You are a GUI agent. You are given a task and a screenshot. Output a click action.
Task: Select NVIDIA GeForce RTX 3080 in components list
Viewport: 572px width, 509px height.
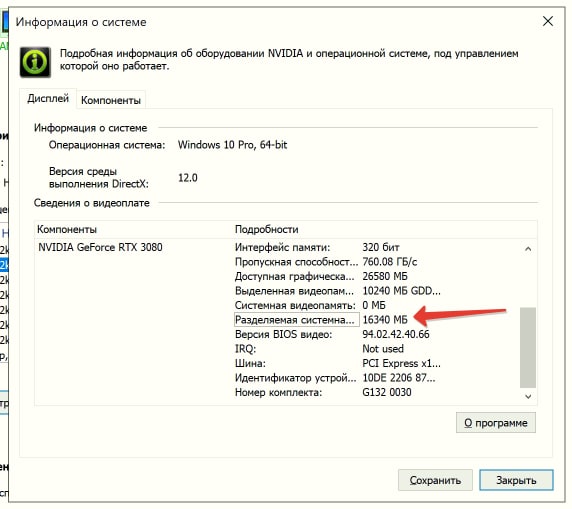[x=100, y=247]
